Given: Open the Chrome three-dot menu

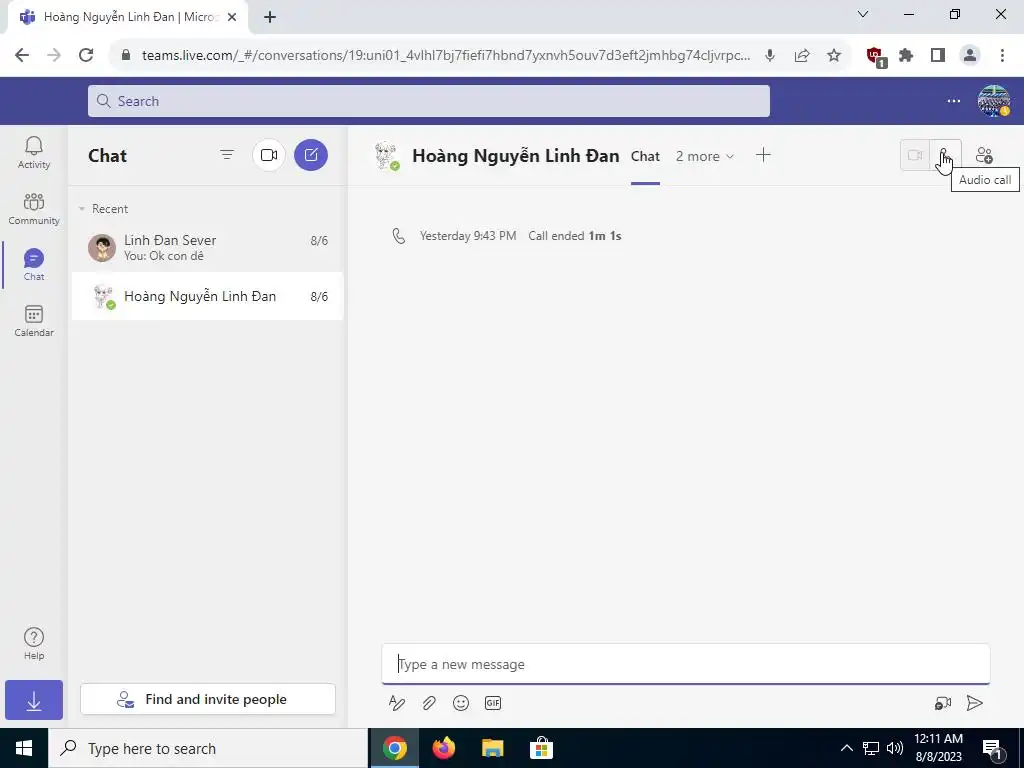Looking at the screenshot, I should tap(1002, 56).
